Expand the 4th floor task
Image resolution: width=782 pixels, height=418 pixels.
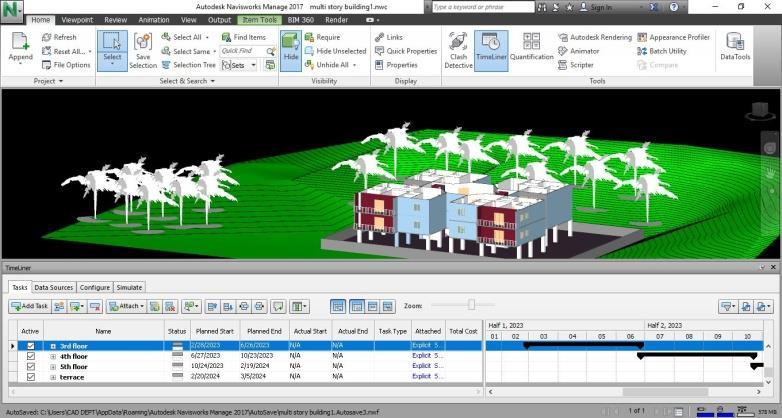[x=53, y=357]
